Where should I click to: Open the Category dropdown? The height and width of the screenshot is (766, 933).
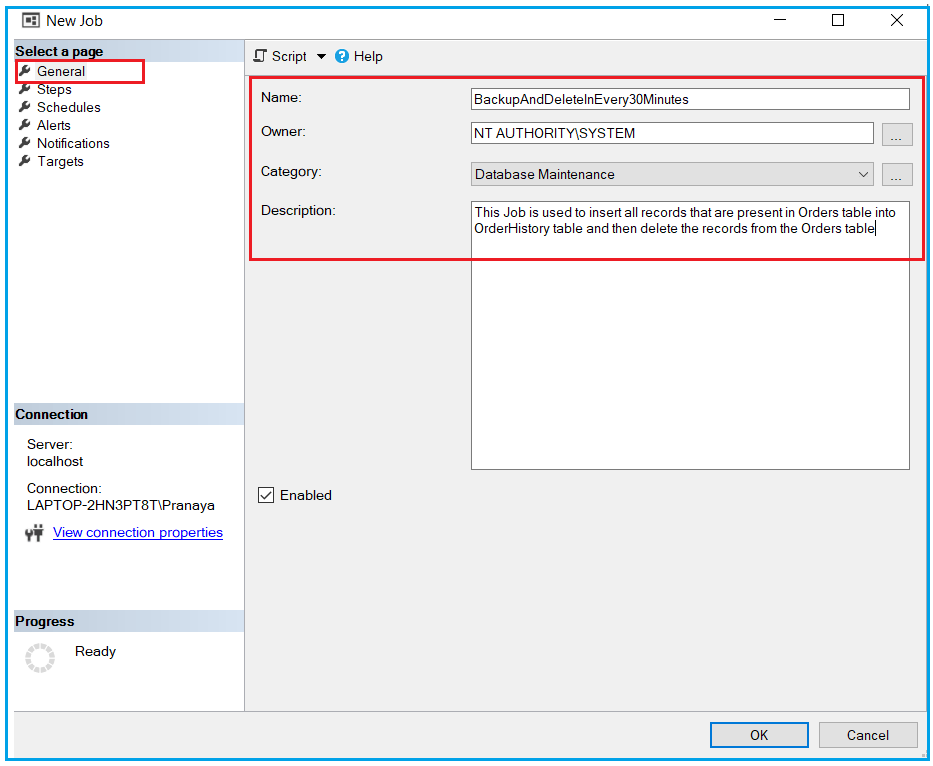[x=862, y=174]
